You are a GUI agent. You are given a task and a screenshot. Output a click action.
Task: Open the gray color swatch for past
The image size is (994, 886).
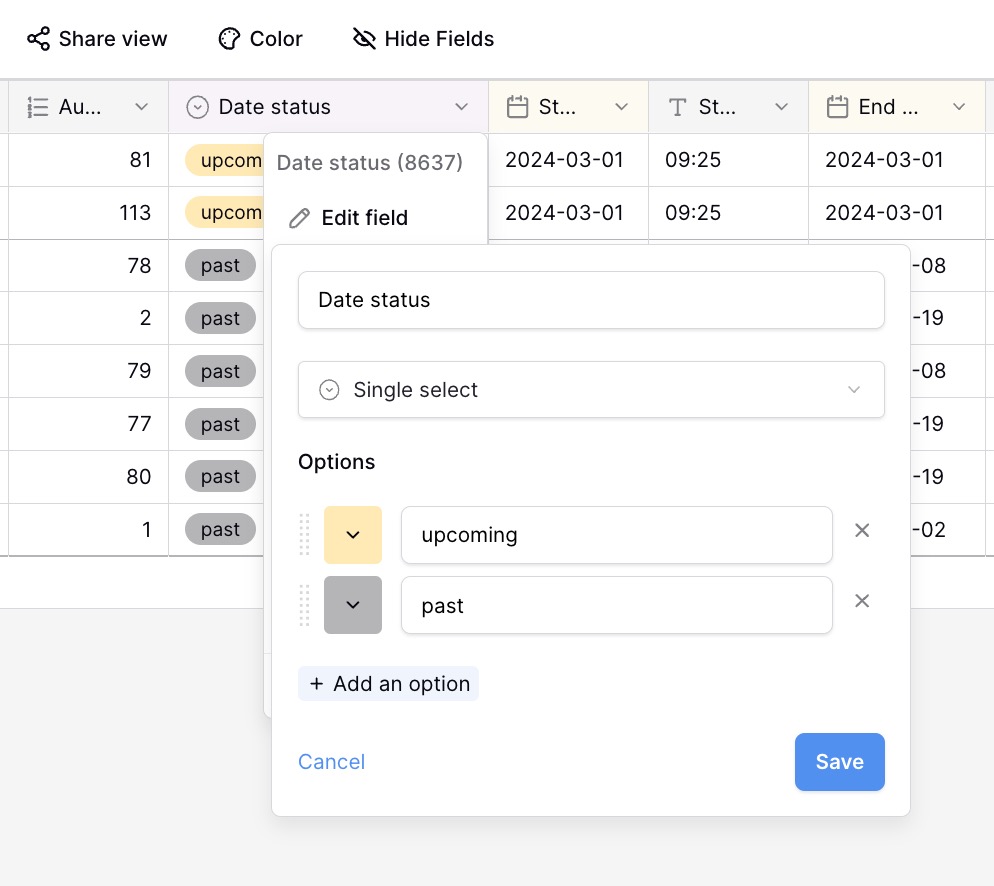pos(353,605)
